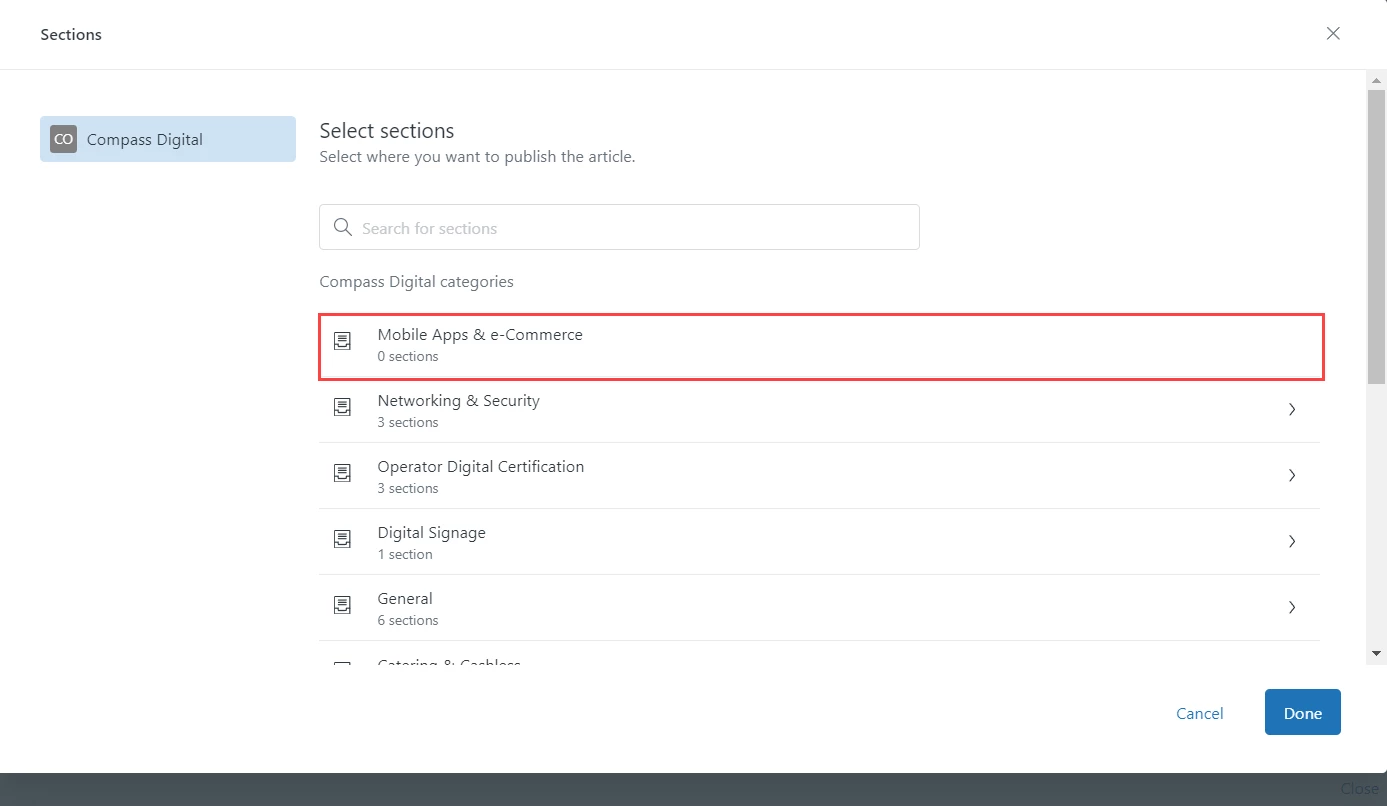The image size is (1387, 806).
Task: Close the Sections dialog with X
Action: 1333,33
